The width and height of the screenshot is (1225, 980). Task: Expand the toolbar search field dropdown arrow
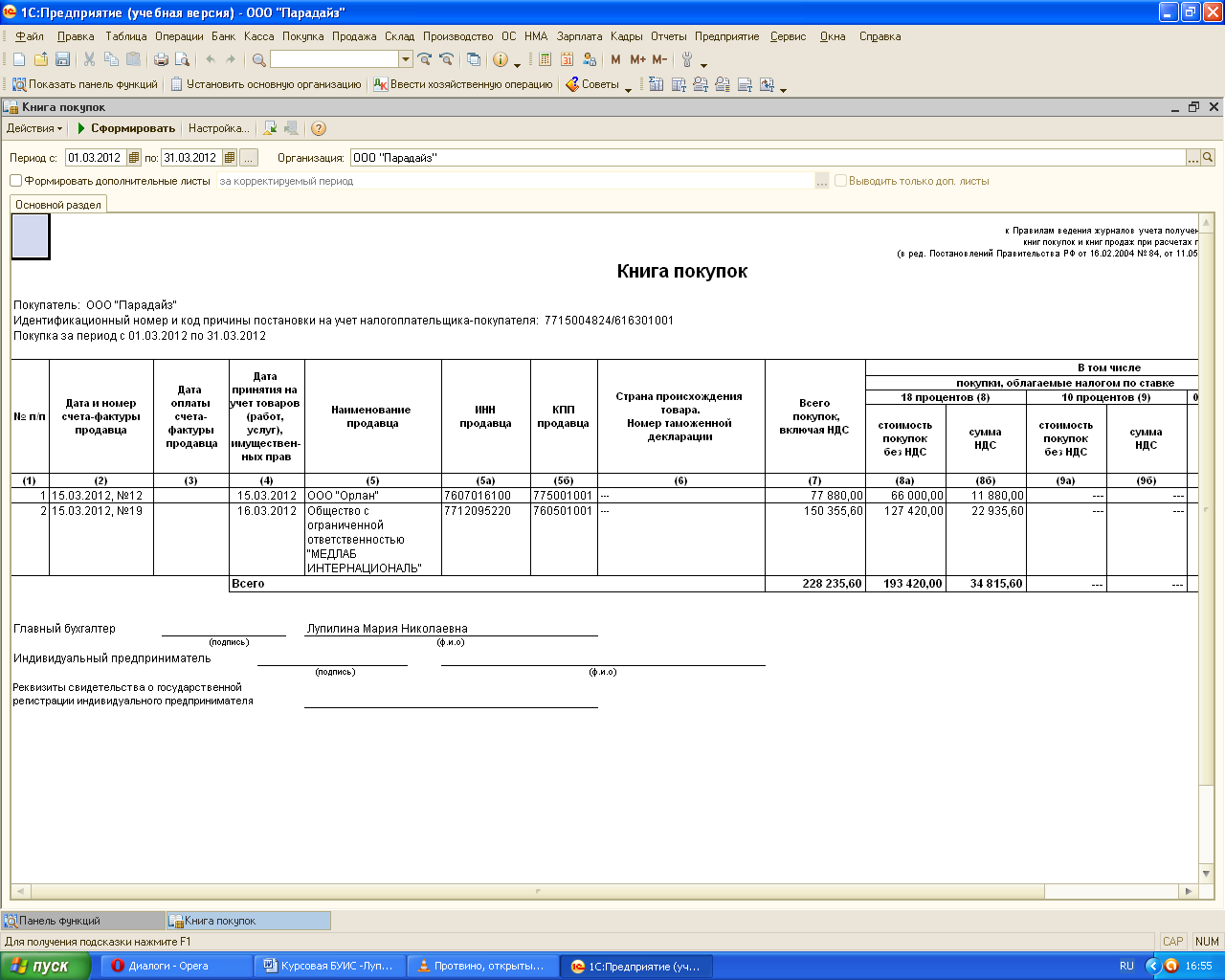[x=406, y=59]
